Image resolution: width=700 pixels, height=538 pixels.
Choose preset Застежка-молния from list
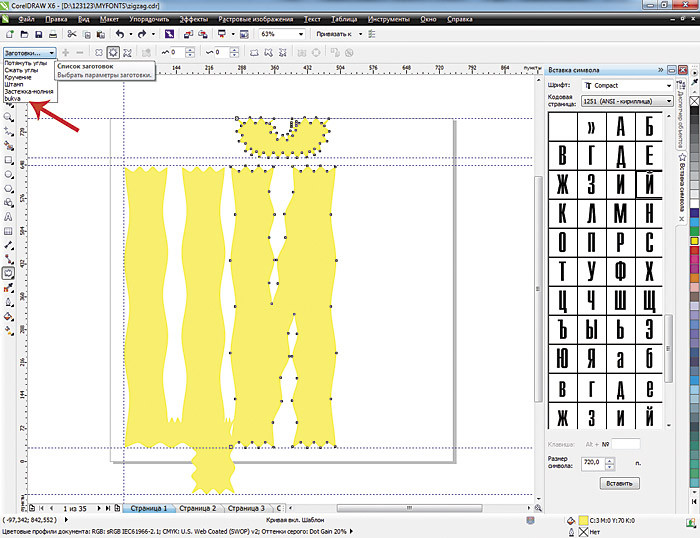(29, 92)
